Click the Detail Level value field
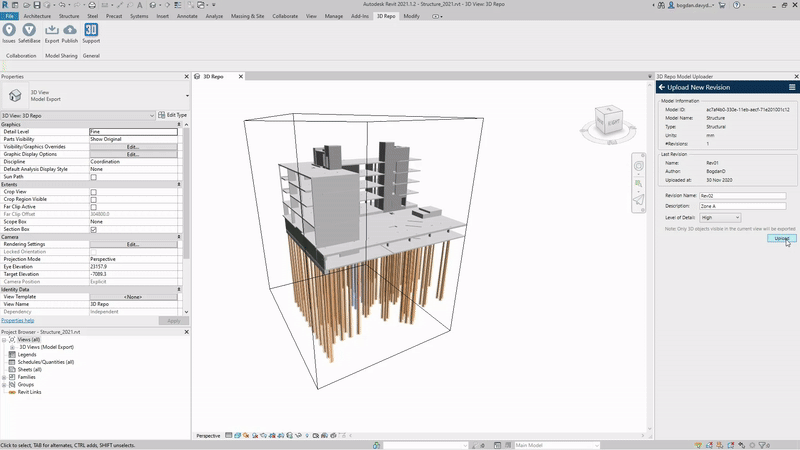This screenshot has width=800, height=450. click(x=134, y=132)
